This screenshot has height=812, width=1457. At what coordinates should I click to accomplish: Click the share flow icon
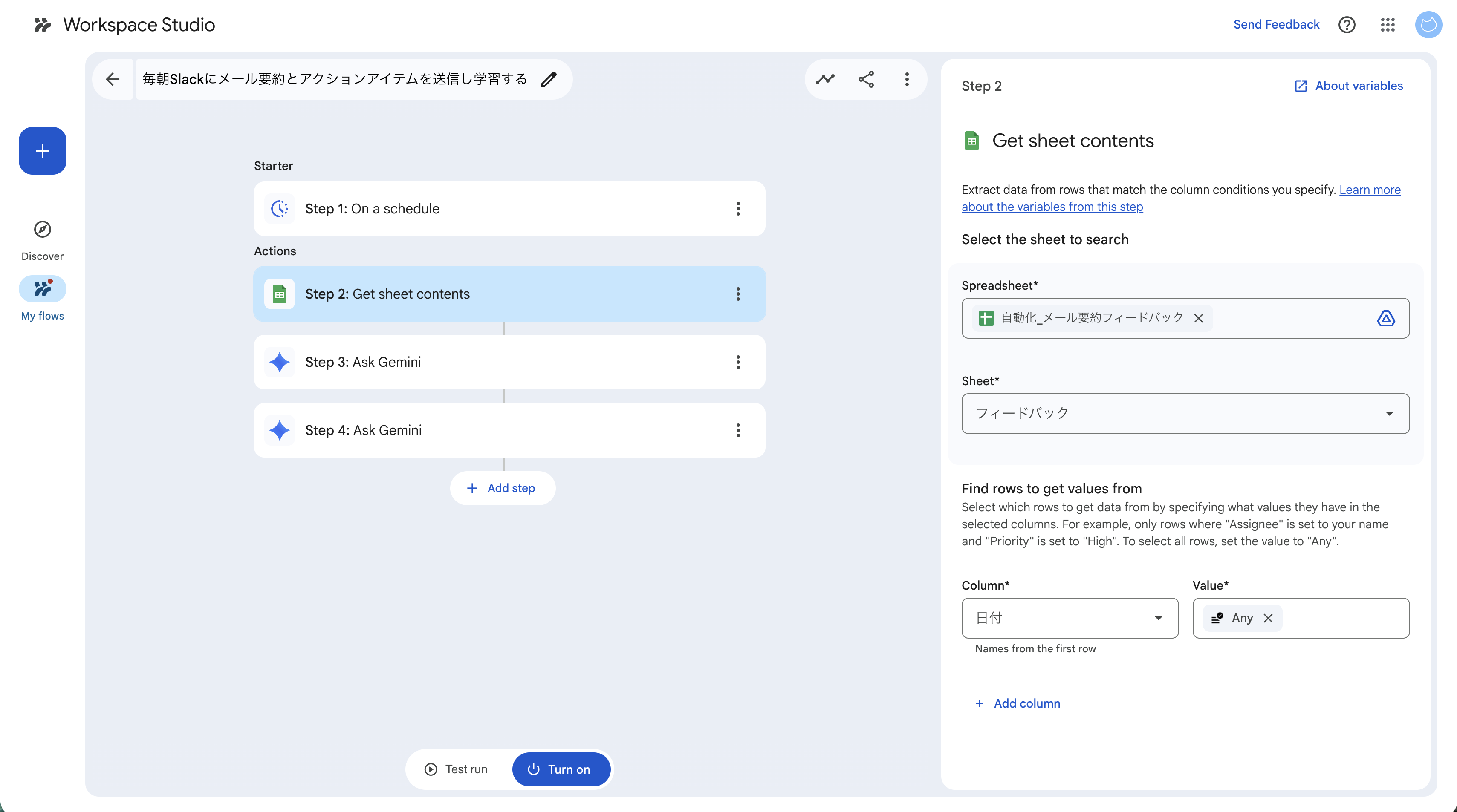866,79
